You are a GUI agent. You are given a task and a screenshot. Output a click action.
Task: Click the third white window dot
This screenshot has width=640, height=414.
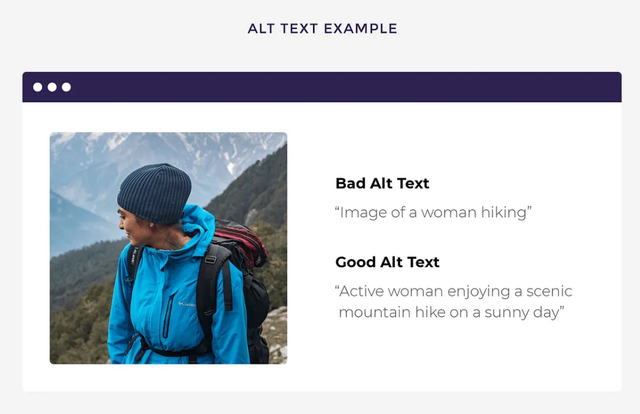[x=66, y=87]
